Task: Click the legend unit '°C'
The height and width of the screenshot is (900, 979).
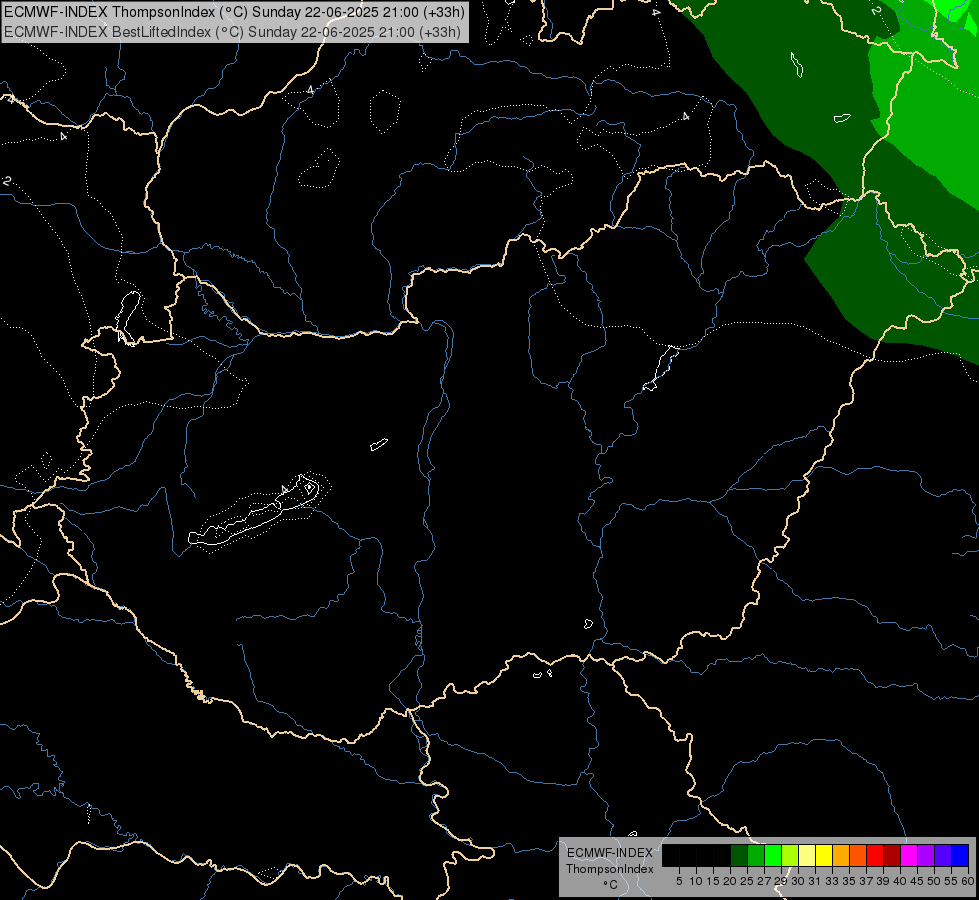Action: click(x=611, y=885)
